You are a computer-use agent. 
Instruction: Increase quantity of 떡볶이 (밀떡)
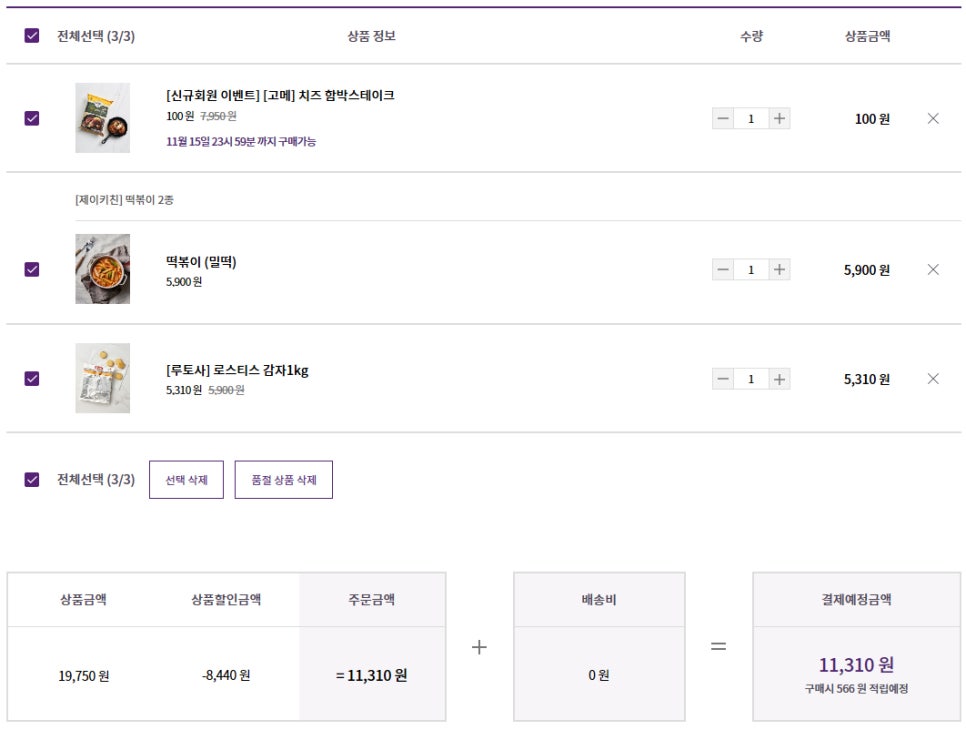779,269
